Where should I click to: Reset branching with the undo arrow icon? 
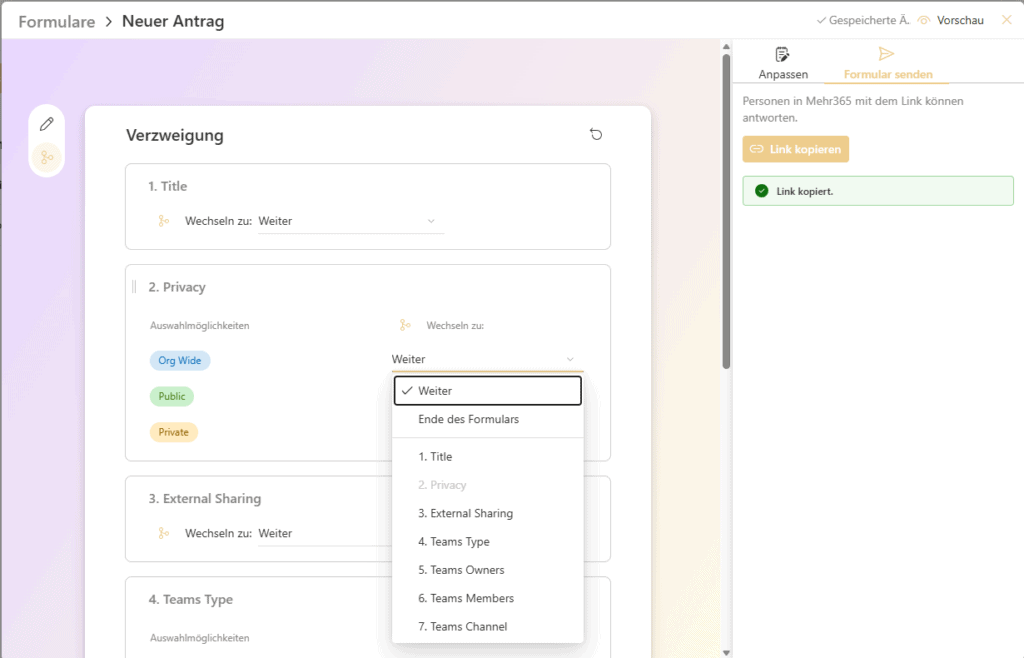(x=596, y=134)
